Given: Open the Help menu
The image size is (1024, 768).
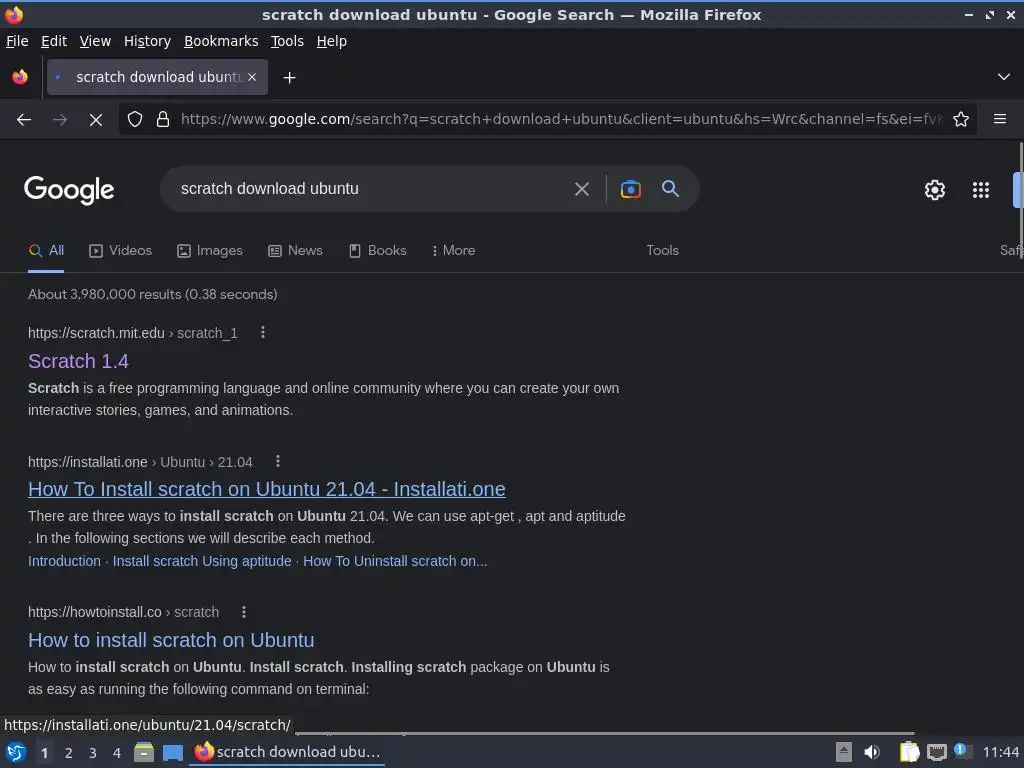Looking at the screenshot, I should 331,41.
